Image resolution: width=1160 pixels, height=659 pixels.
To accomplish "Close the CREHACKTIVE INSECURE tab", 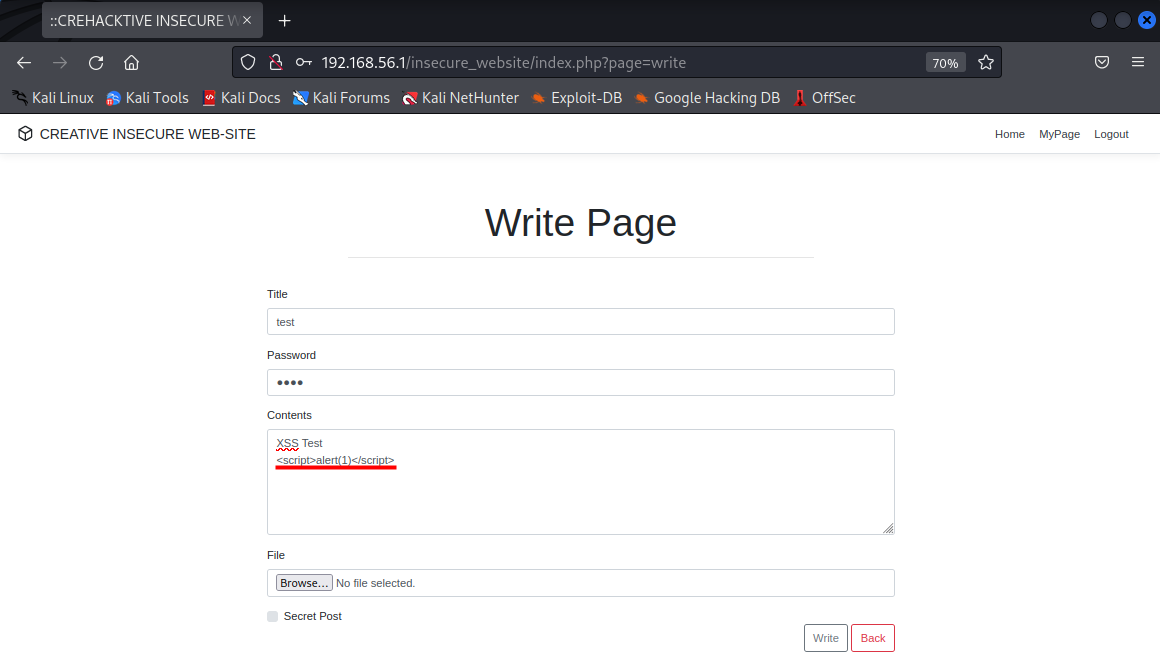I will click(247, 21).
